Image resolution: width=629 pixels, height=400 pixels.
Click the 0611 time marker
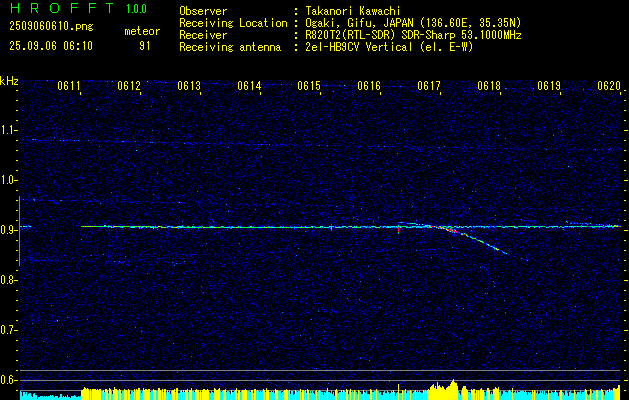coord(69,86)
